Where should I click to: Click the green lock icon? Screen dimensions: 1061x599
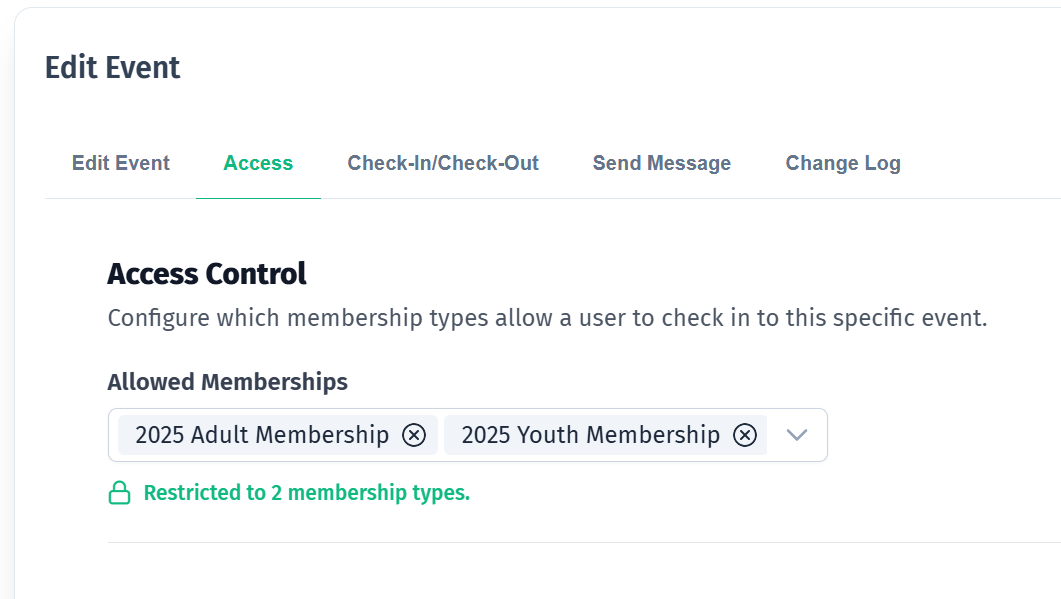point(120,493)
